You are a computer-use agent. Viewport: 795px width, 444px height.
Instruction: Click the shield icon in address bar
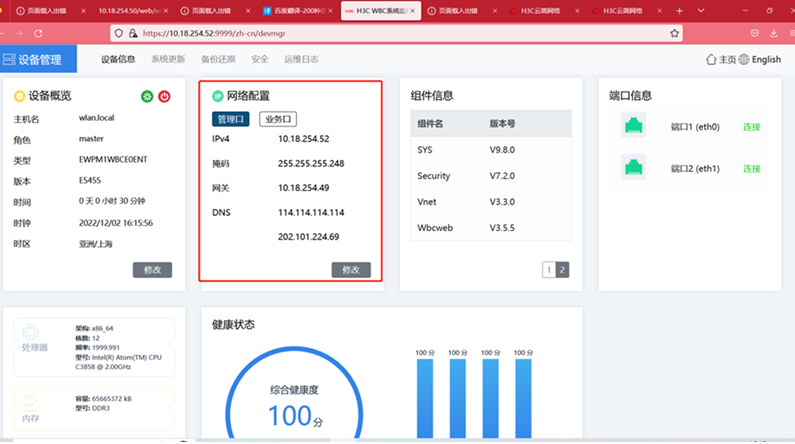(x=119, y=33)
